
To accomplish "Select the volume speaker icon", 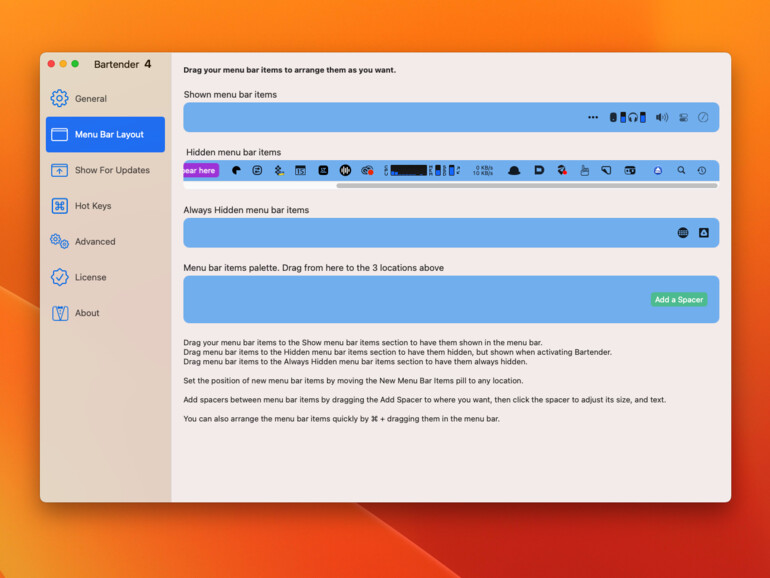I will pos(661,117).
